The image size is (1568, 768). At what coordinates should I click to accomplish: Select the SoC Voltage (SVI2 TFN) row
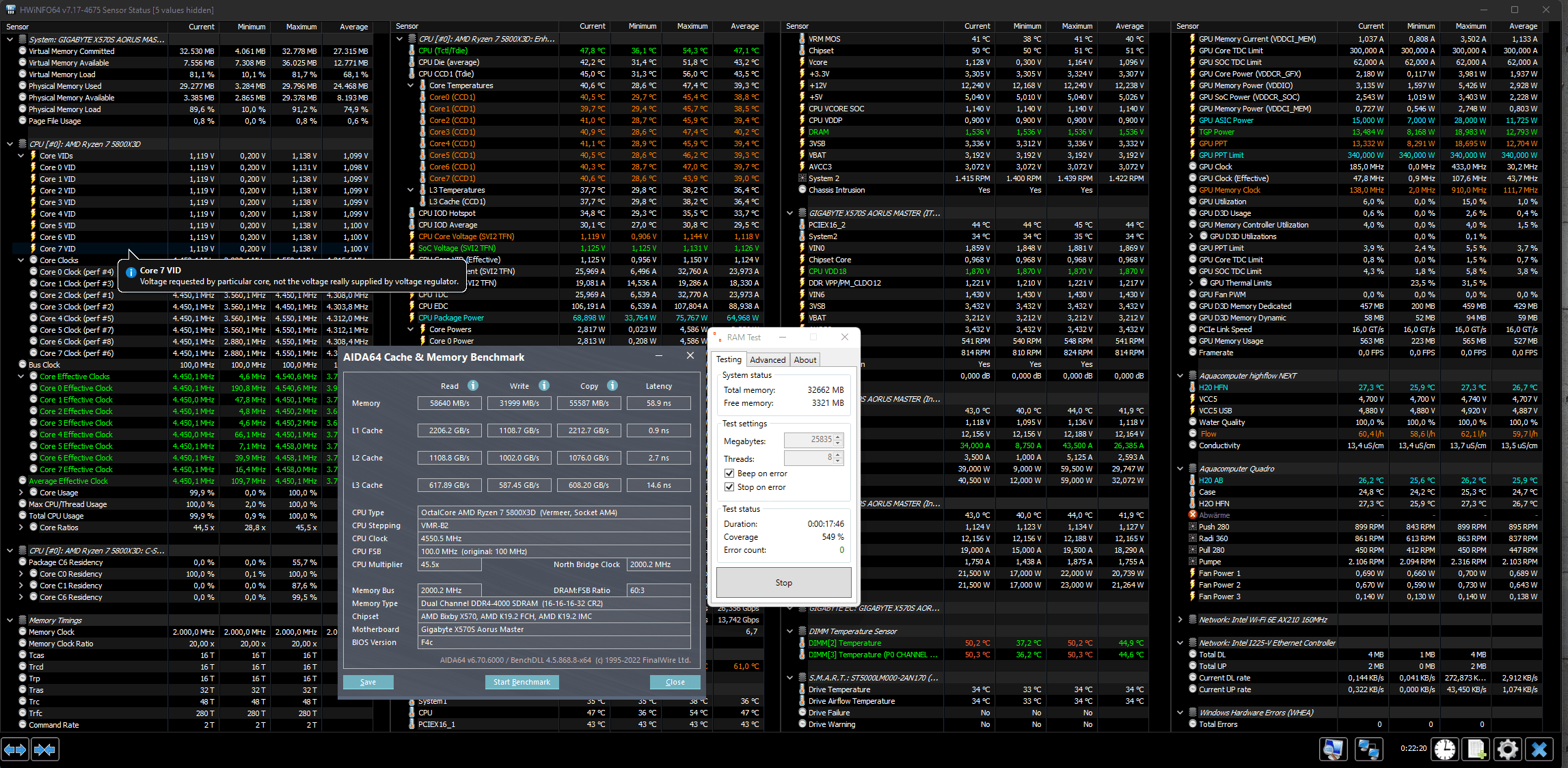[x=584, y=248]
